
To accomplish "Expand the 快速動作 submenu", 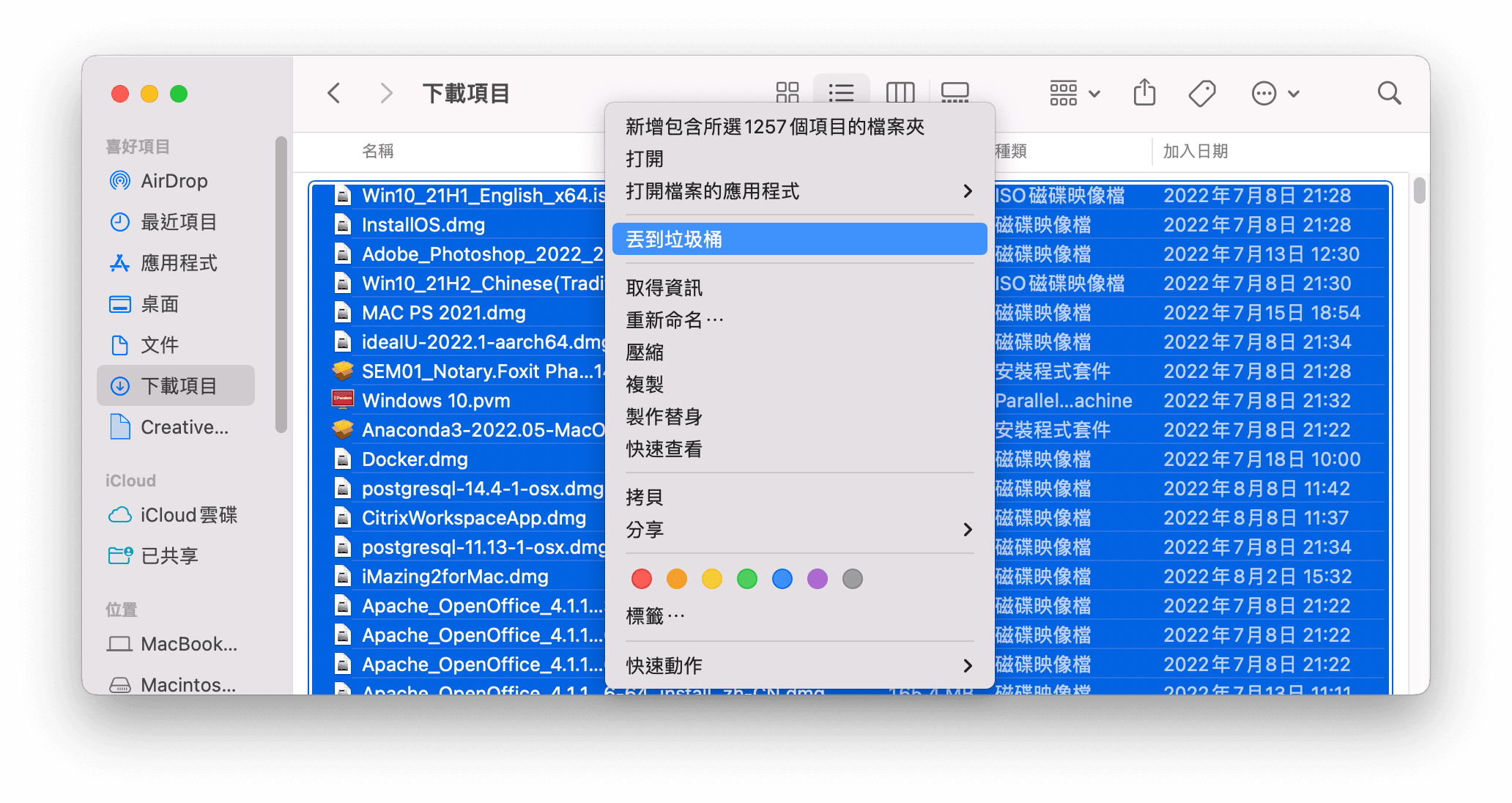I will (x=799, y=666).
